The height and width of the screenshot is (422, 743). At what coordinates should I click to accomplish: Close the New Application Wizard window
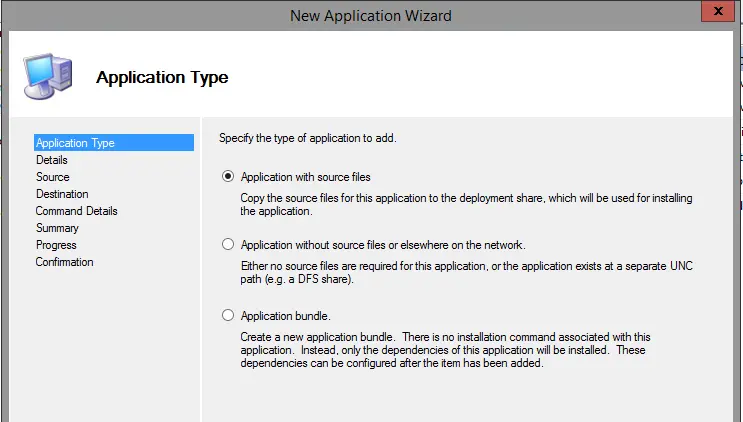pyautogui.click(x=718, y=11)
